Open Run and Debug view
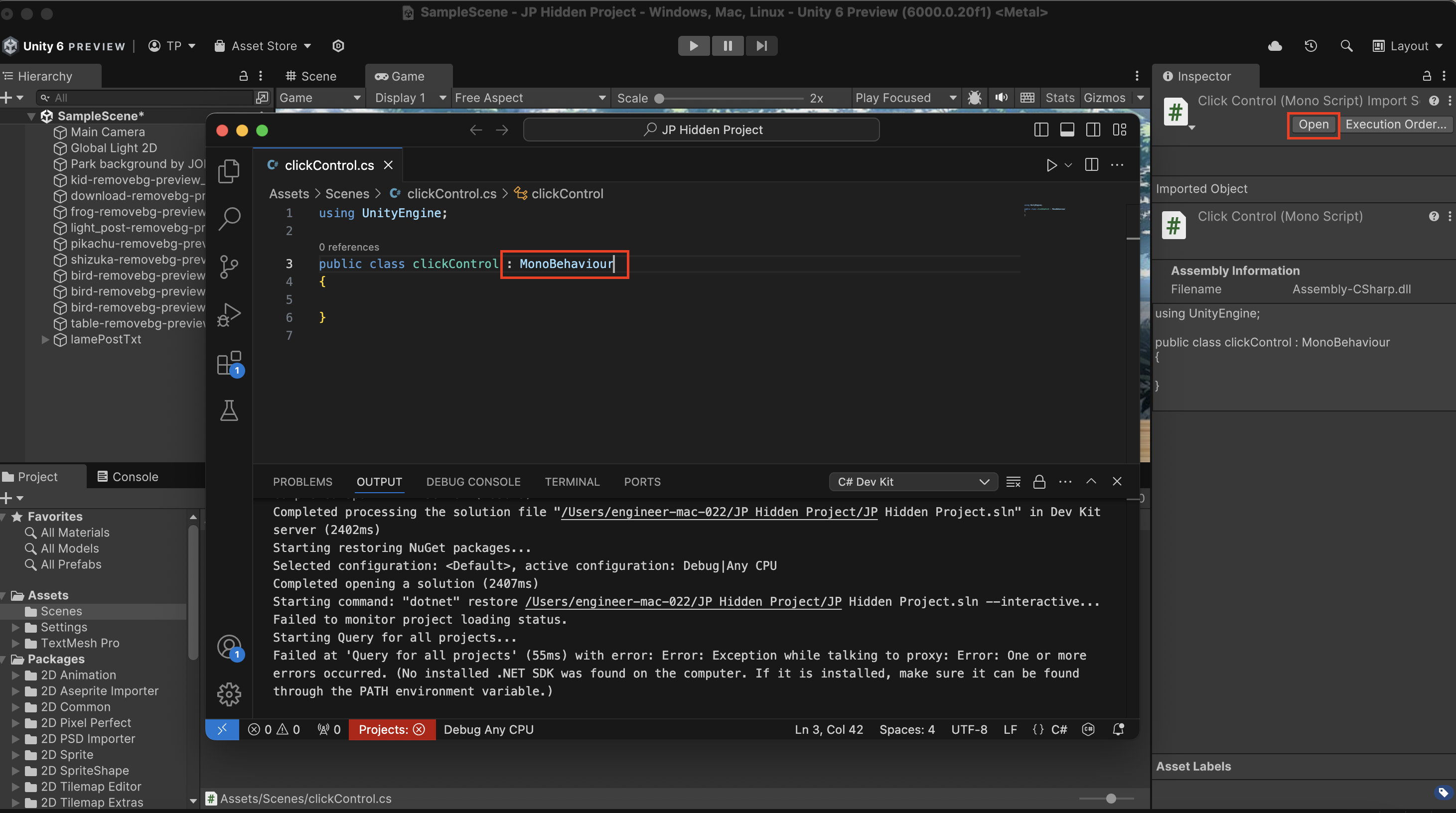The image size is (1456, 813). tap(229, 315)
